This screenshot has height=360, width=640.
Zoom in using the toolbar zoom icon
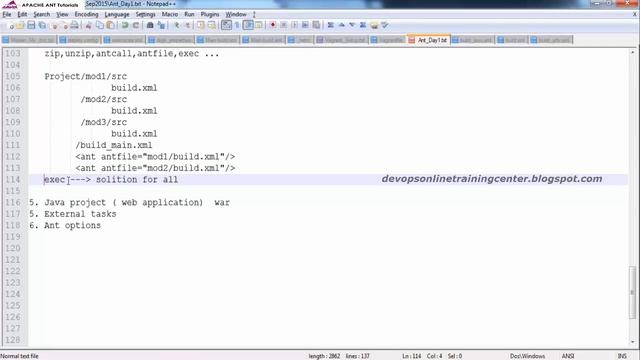pyautogui.click(x=176, y=25)
